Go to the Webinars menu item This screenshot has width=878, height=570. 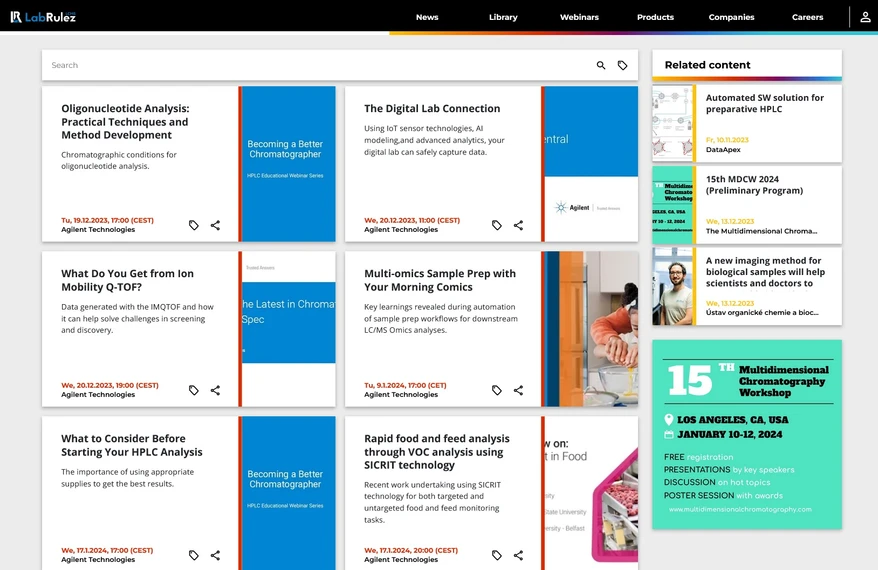579,17
